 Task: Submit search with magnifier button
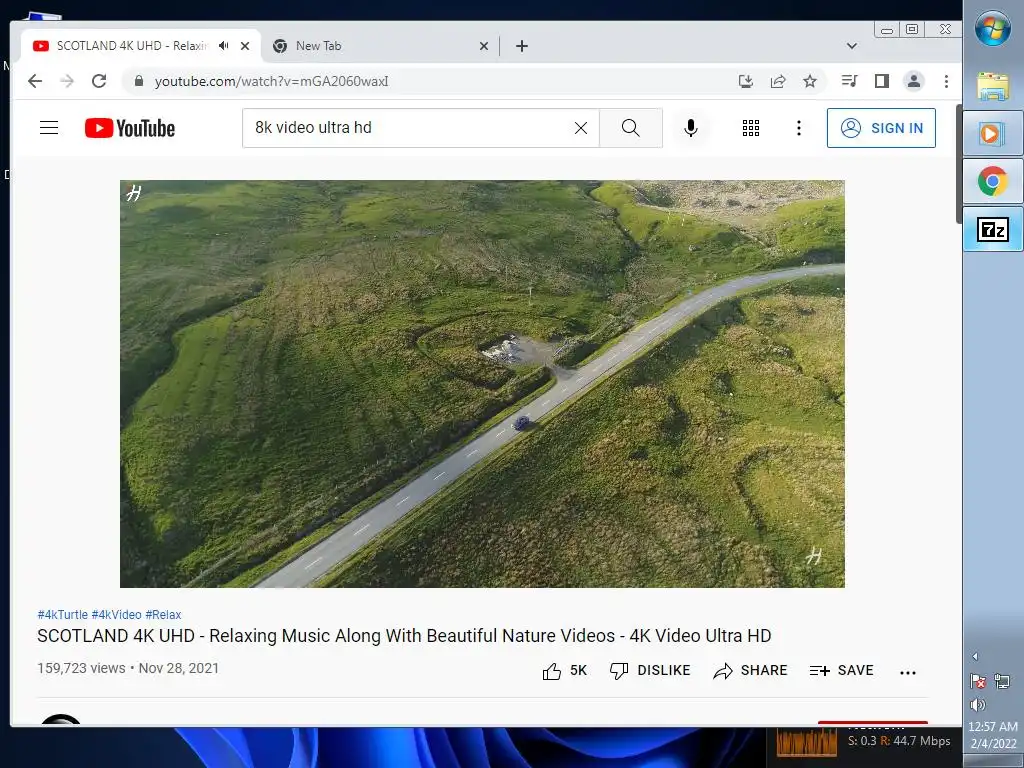tap(631, 128)
